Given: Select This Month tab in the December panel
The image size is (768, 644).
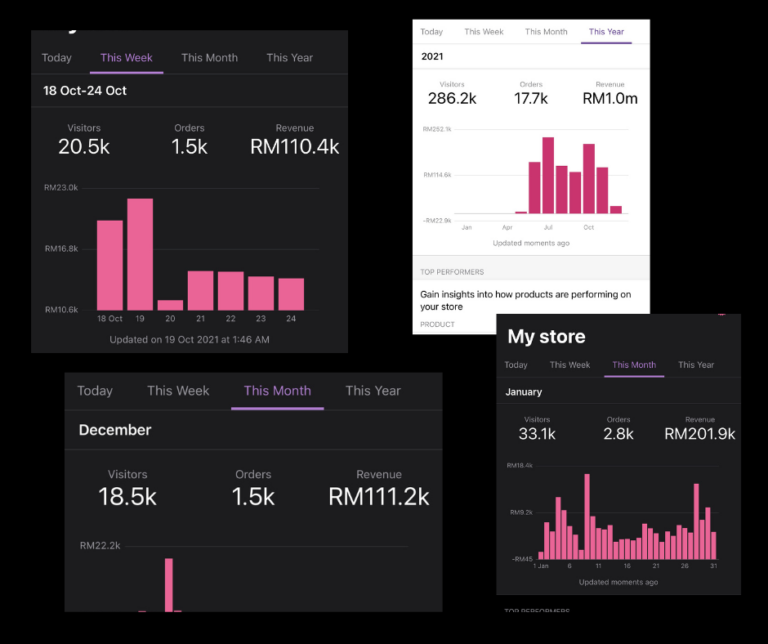Looking at the screenshot, I should tap(277, 391).
